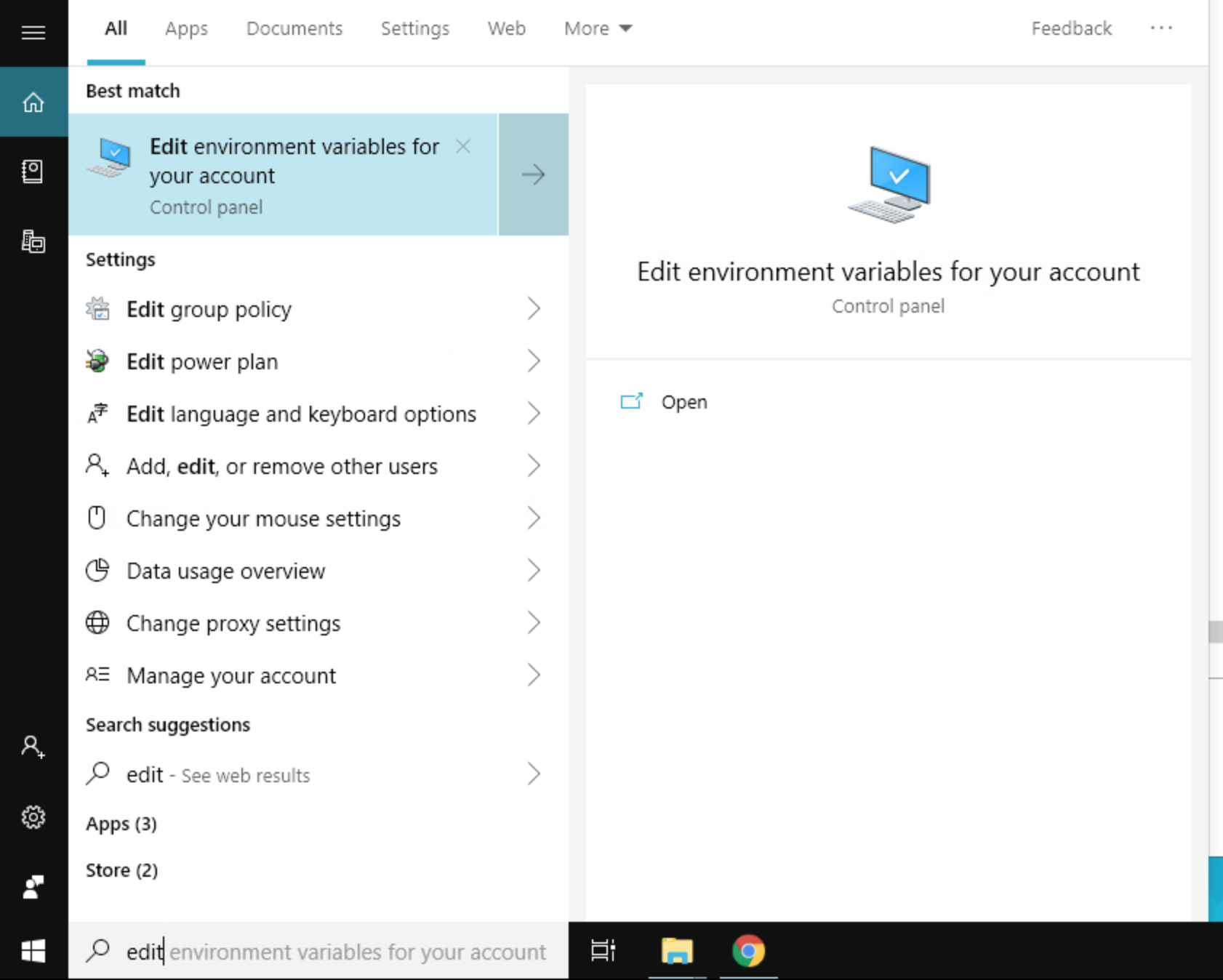Switch to the All tab

116,28
